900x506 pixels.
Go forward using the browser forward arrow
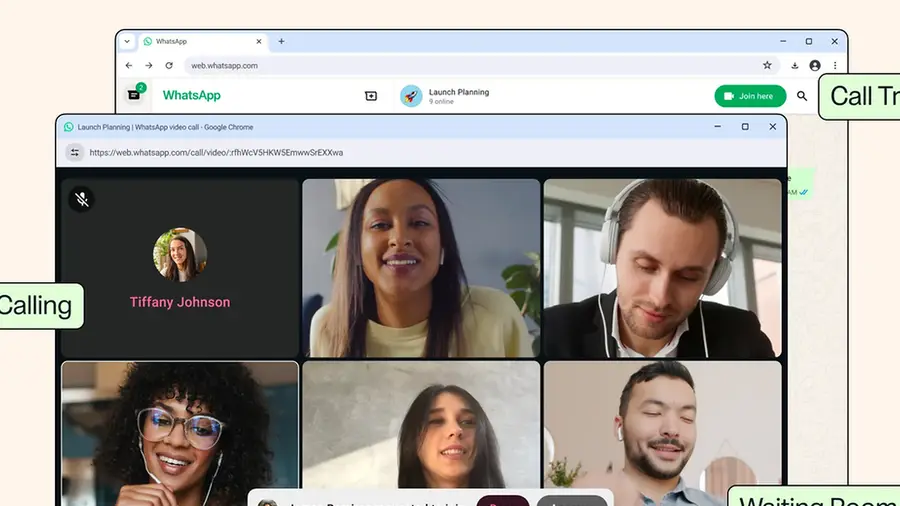[149, 65]
